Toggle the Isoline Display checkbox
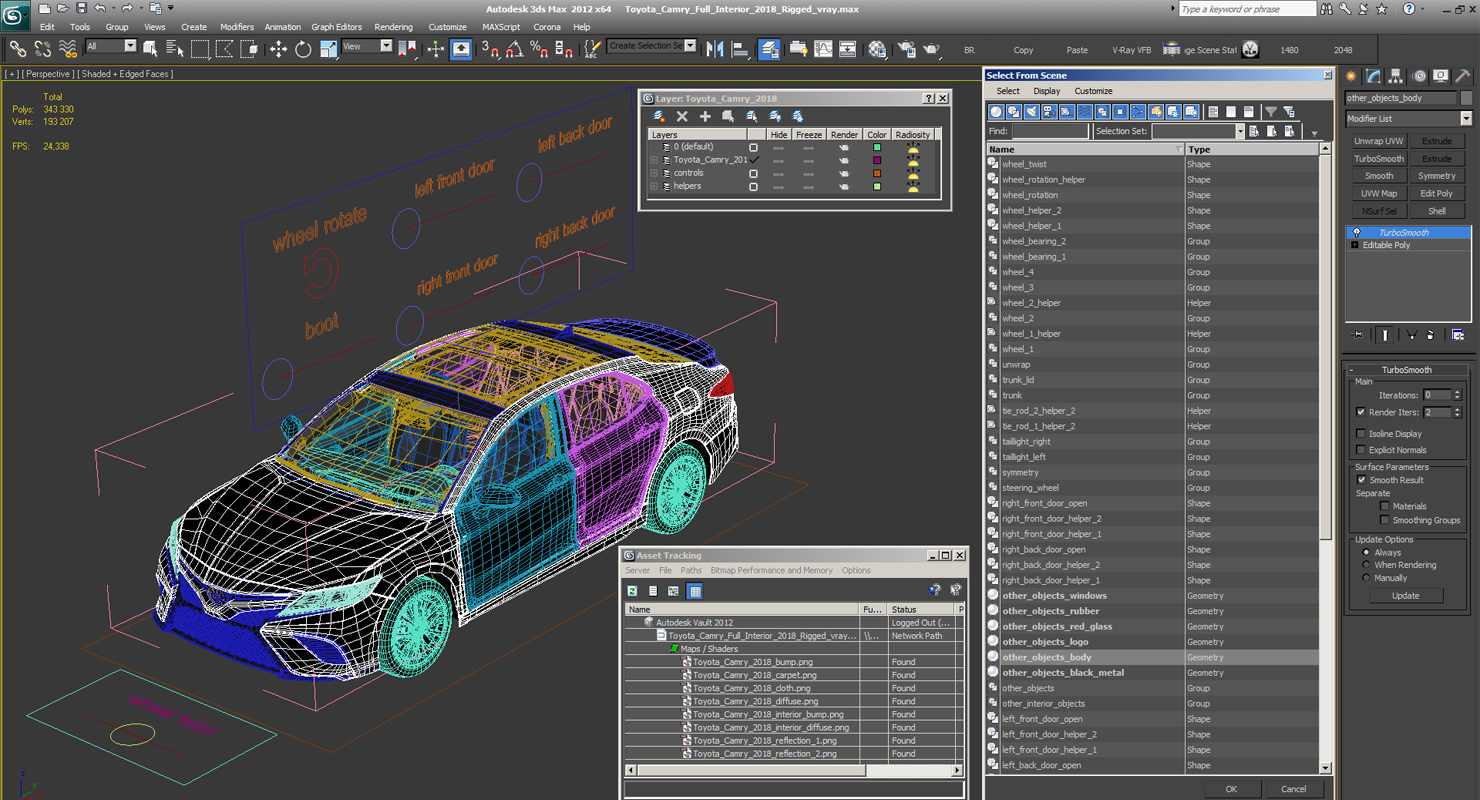The image size is (1480, 800). pyautogui.click(x=1360, y=434)
